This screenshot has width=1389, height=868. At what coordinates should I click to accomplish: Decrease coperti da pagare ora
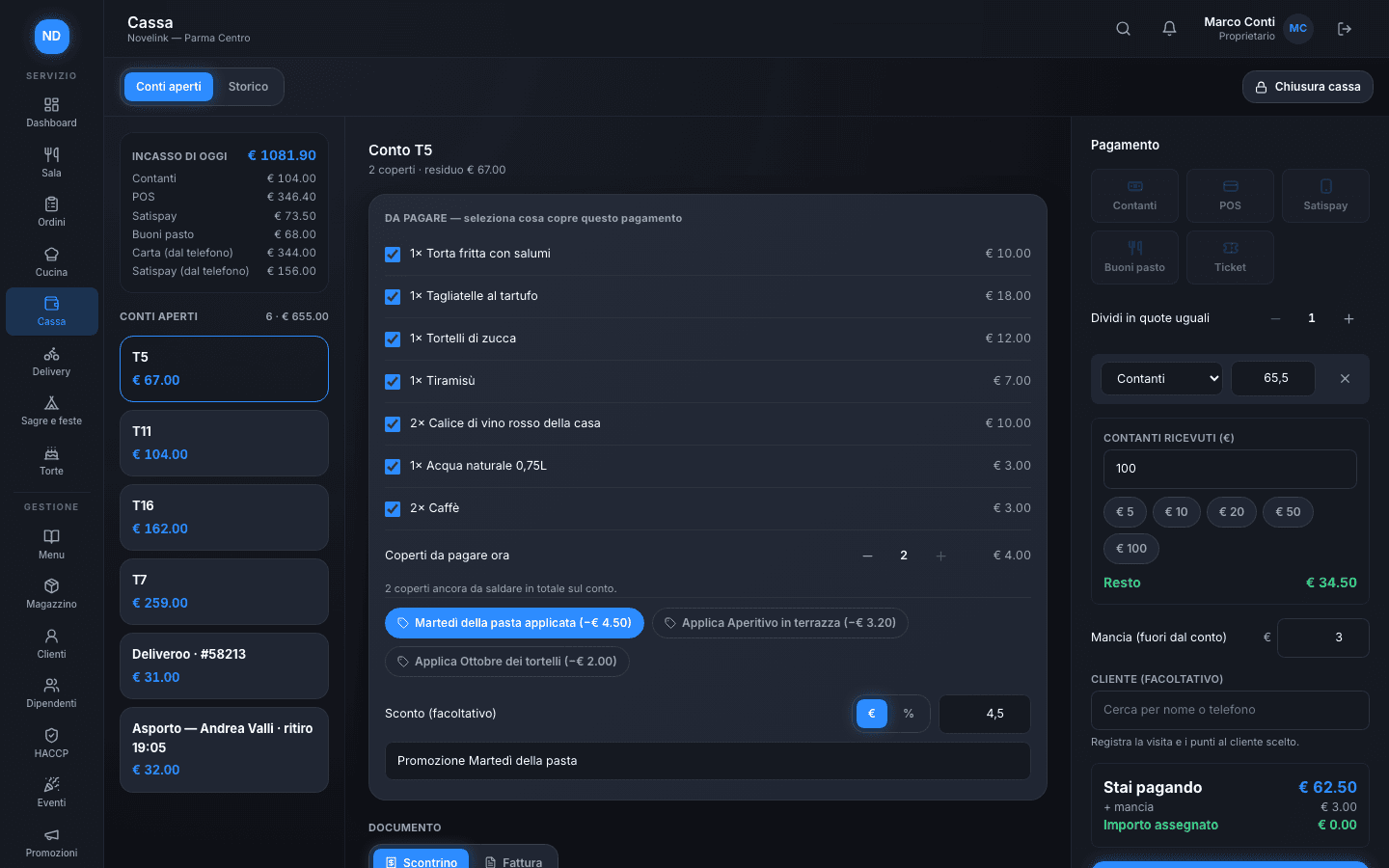[x=867, y=556]
